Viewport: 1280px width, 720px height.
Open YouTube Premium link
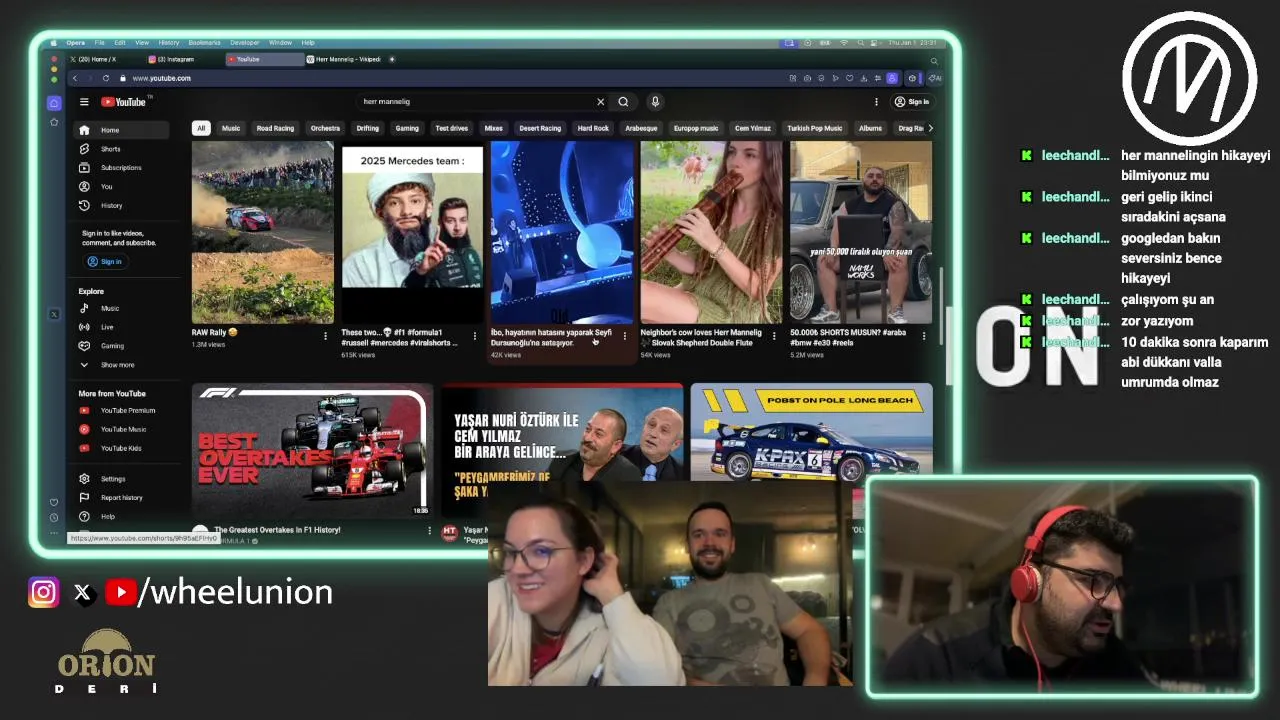(120, 411)
